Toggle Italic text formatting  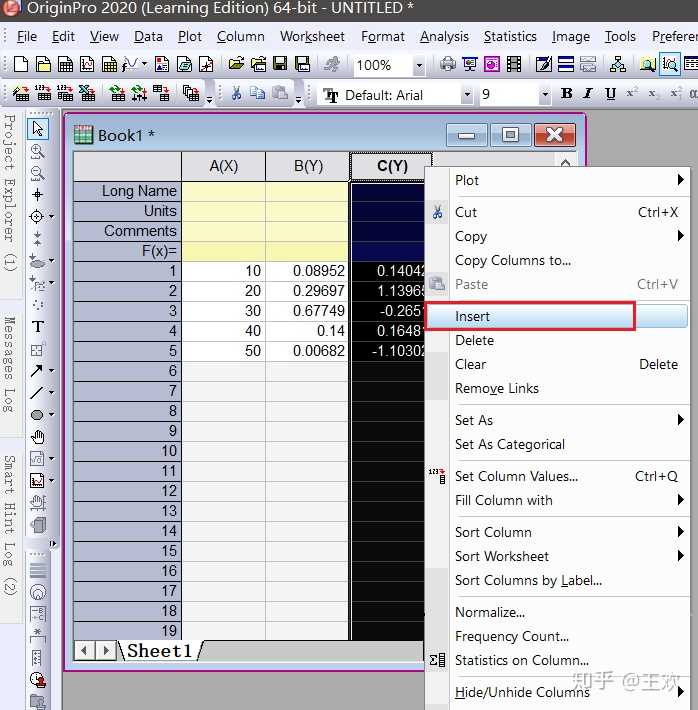[588, 94]
